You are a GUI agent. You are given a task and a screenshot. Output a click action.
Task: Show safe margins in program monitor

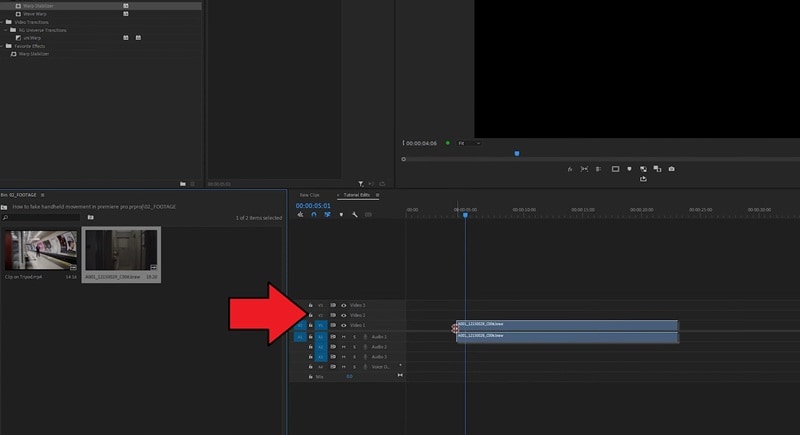(615, 169)
